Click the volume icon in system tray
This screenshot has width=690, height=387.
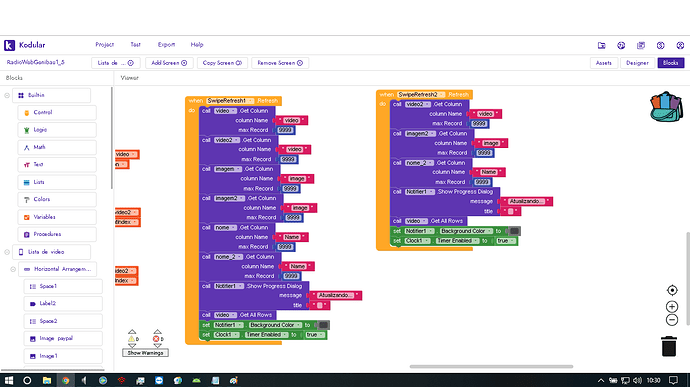[x=637, y=380]
